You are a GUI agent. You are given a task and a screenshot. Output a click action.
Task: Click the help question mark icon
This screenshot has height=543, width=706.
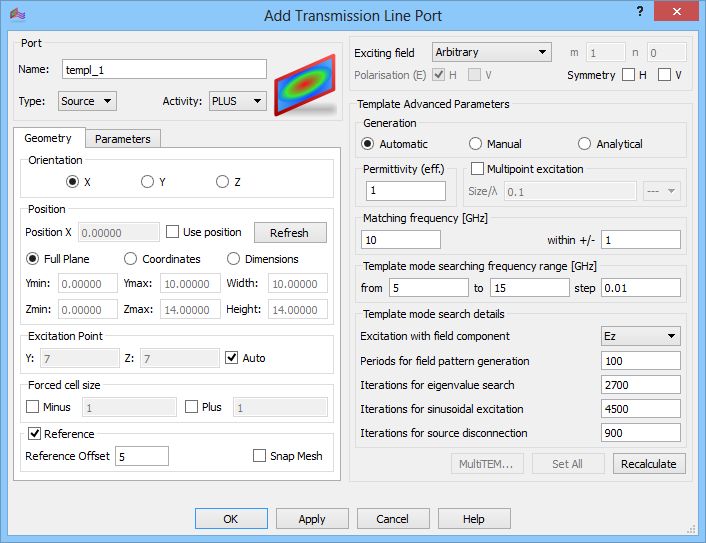click(x=639, y=12)
